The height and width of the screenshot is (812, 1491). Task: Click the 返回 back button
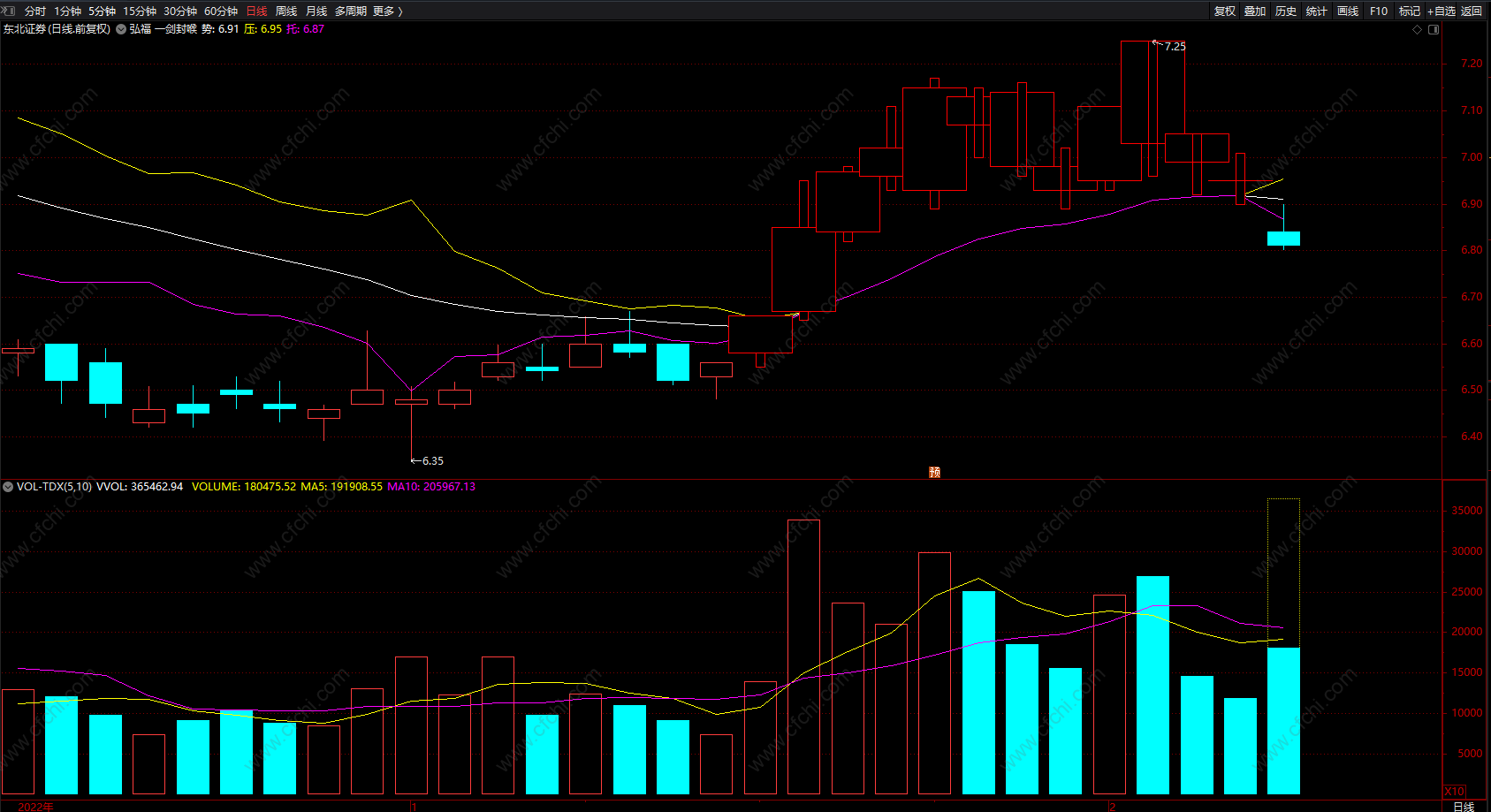point(1472,11)
